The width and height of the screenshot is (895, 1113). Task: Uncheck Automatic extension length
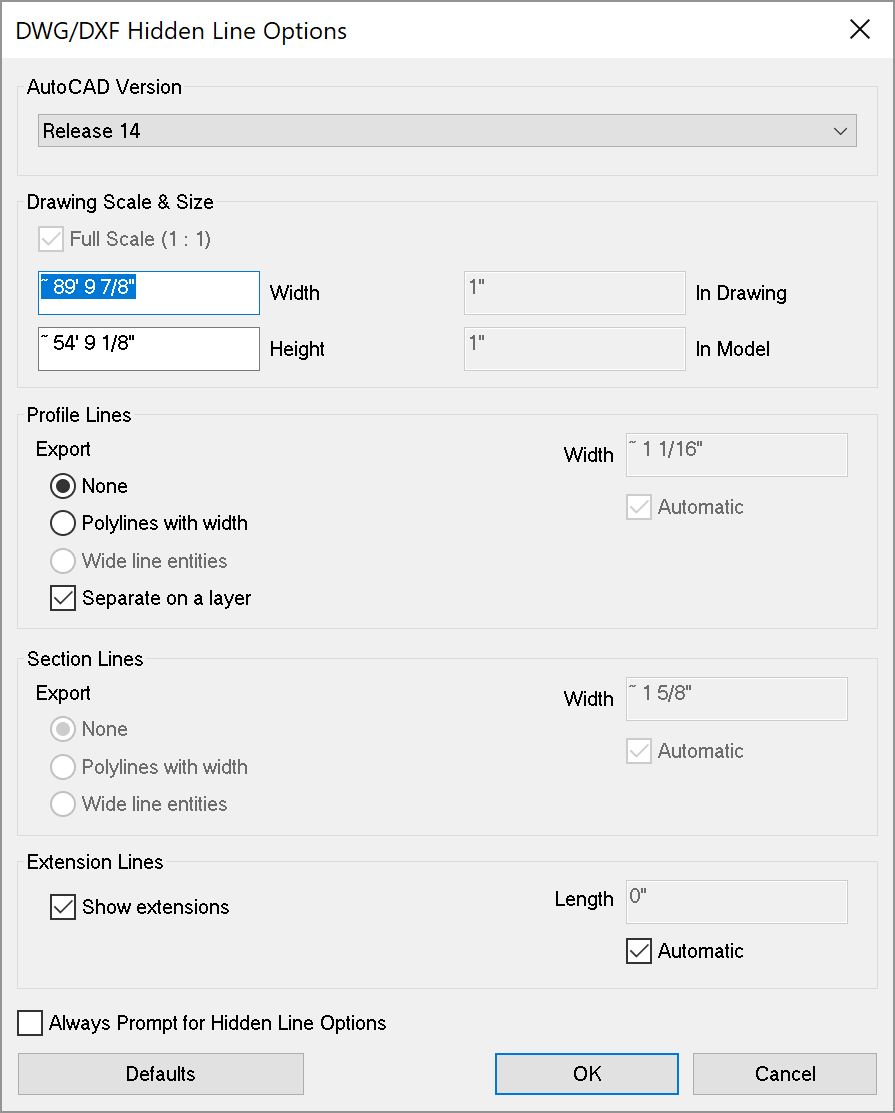pyautogui.click(x=639, y=951)
